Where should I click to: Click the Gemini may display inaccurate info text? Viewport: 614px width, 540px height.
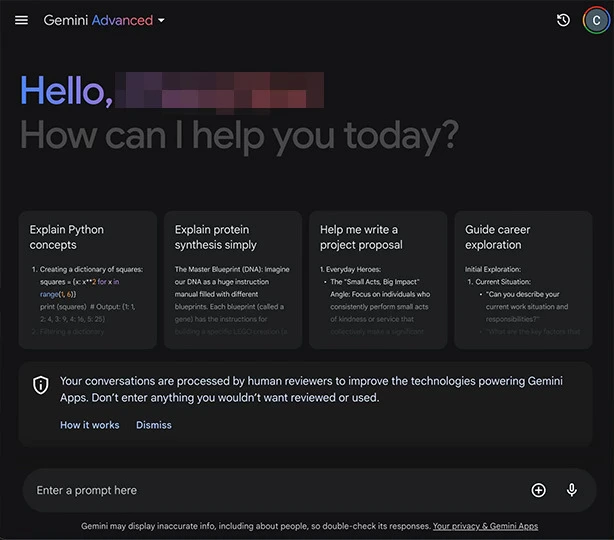point(256,526)
